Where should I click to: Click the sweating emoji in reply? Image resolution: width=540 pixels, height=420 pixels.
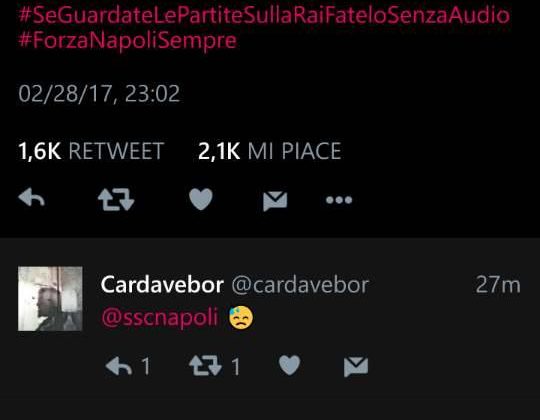point(241,317)
